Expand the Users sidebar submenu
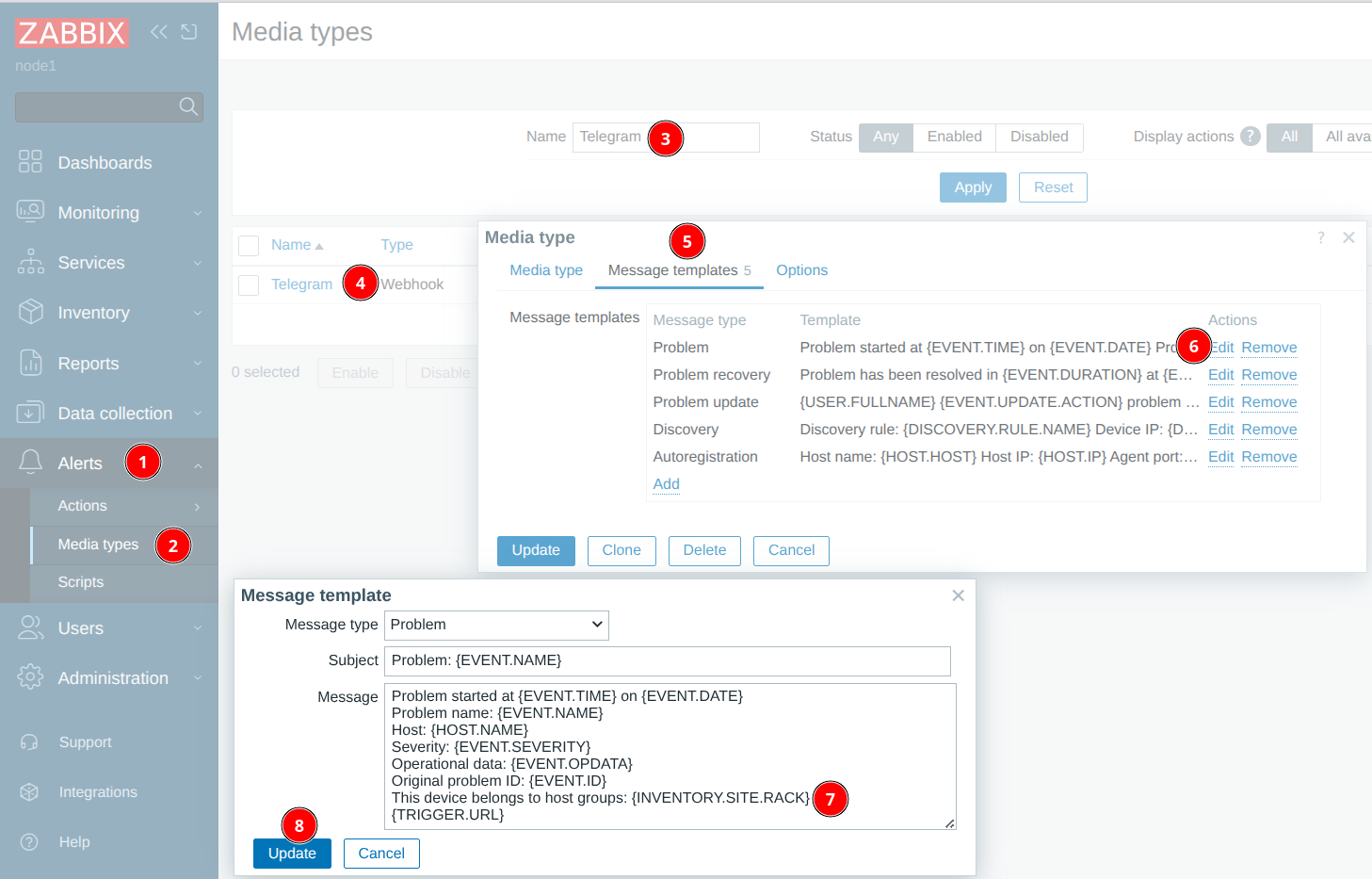Viewport: 1372px width, 879px height. click(x=197, y=627)
